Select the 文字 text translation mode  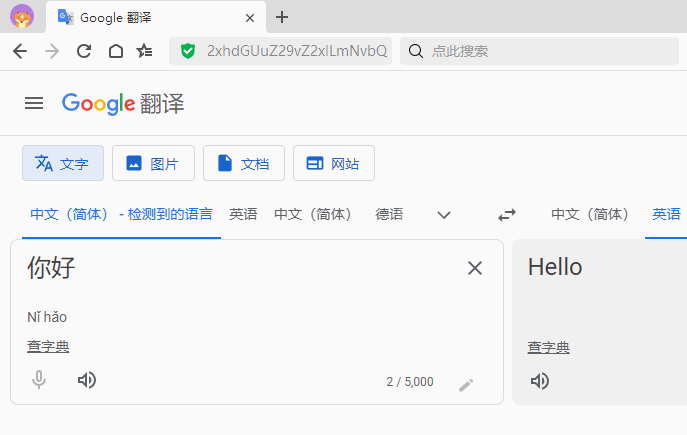pyautogui.click(x=63, y=163)
